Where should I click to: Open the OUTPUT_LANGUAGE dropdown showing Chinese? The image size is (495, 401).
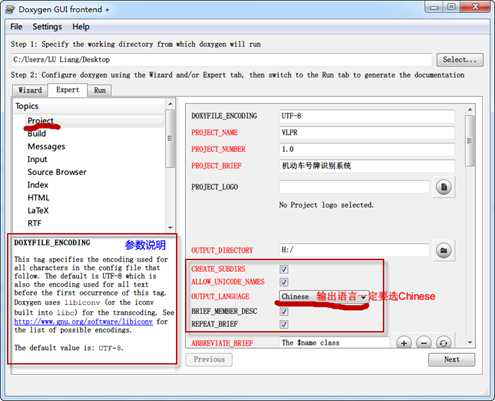tap(324, 296)
